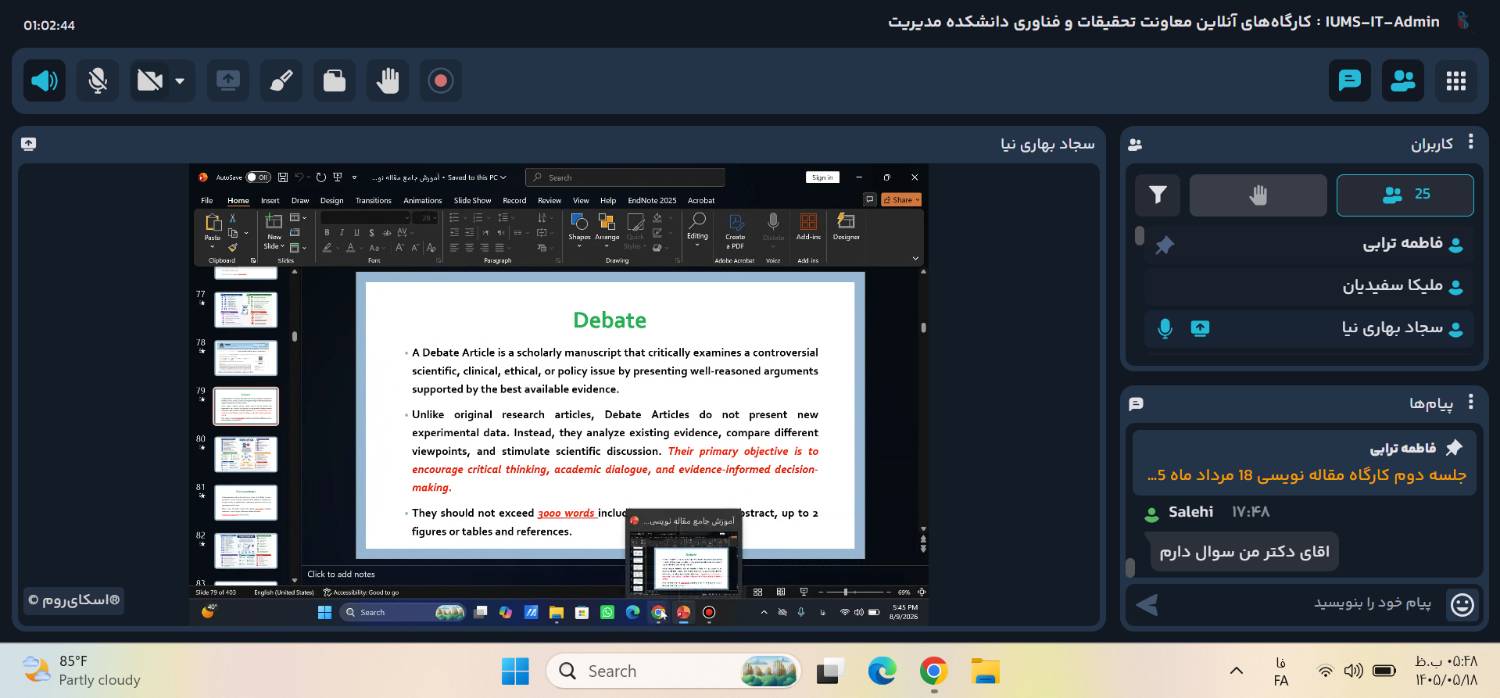1500x698 pixels.
Task: Turn on the webcam from the toolbar
Action: point(150,81)
